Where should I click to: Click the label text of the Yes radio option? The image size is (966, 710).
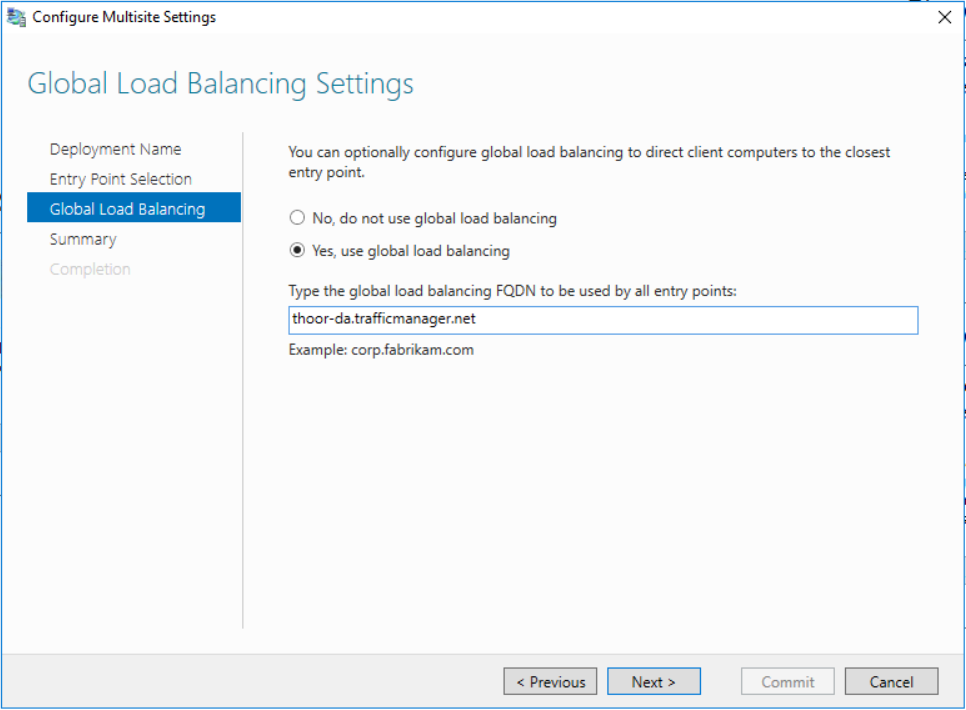(x=411, y=251)
